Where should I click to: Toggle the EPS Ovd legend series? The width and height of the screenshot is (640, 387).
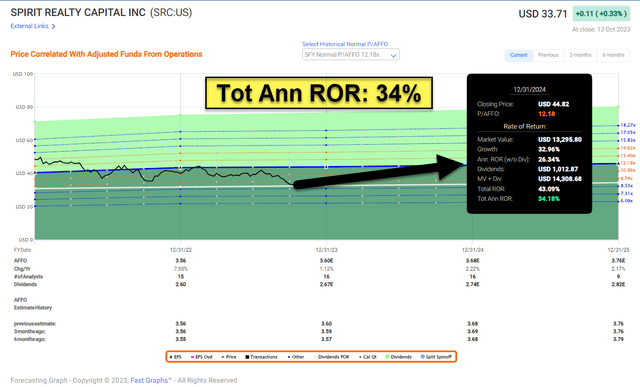202,357
